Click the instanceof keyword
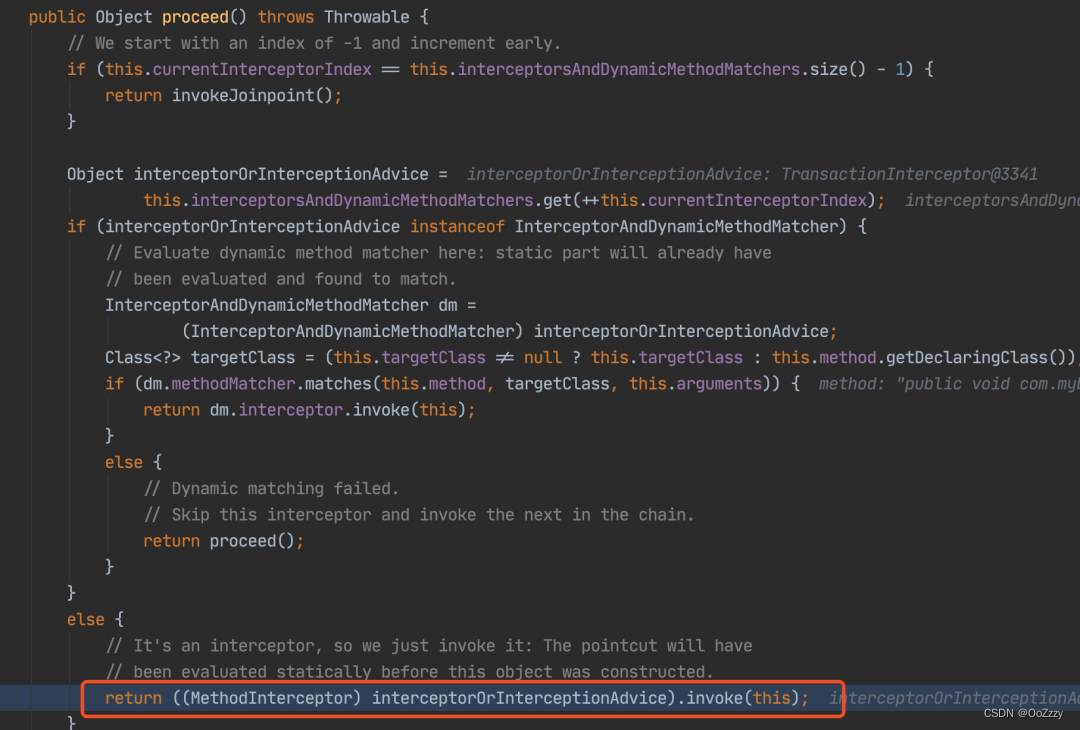 tap(457, 227)
